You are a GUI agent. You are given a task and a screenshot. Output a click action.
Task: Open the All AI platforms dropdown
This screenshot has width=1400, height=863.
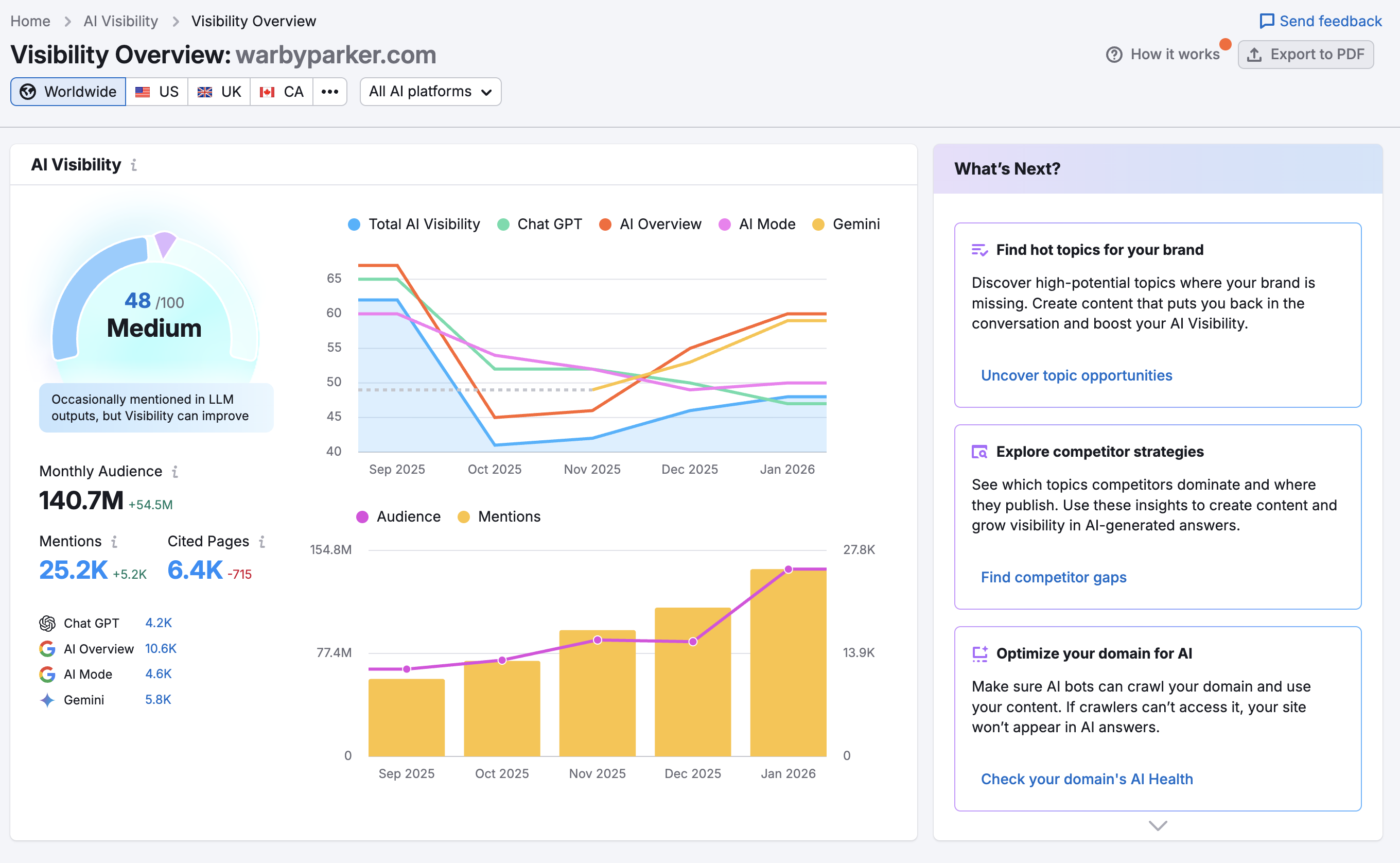click(x=430, y=92)
